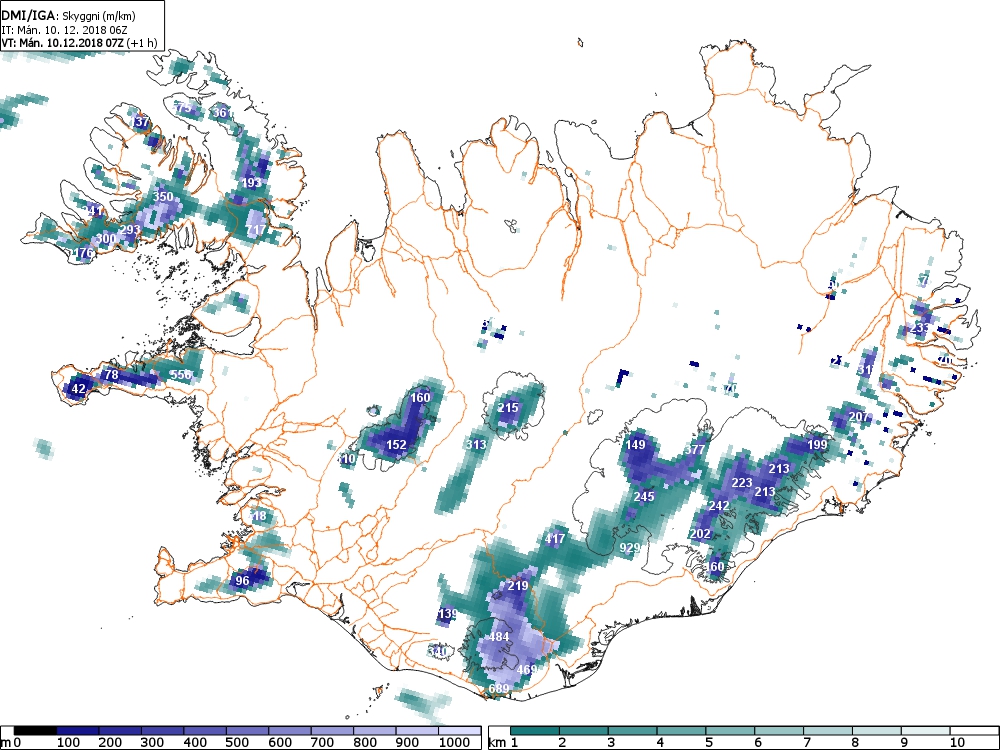
Task: Click the visibility value 300 on the map
Action: (x=107, y=239)
